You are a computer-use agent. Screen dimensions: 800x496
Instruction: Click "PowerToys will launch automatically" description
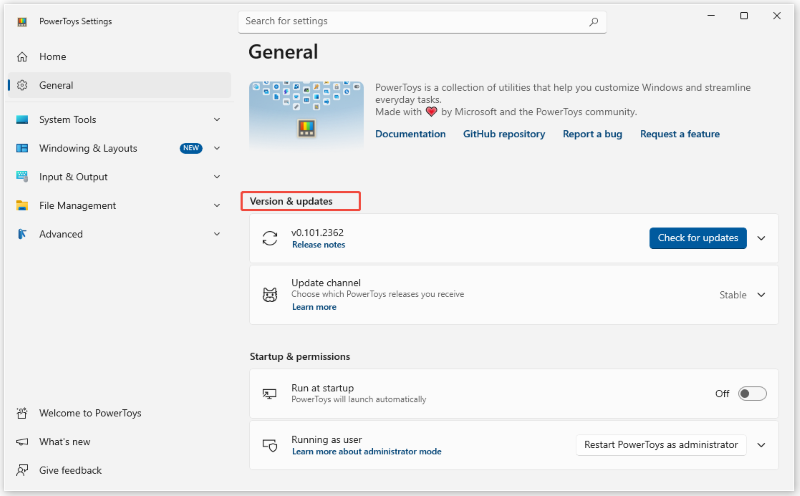pos(359,399)
